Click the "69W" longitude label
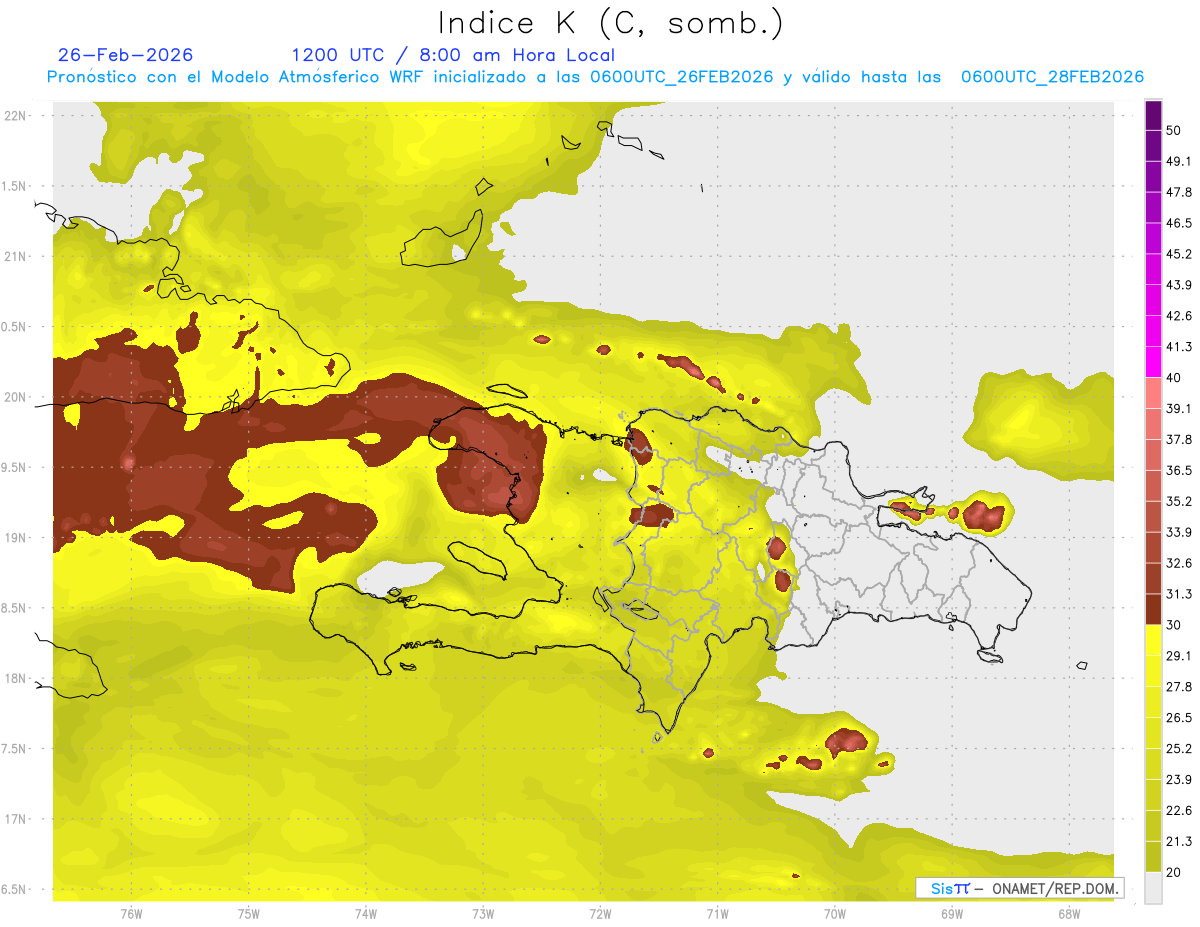The image size is (1200, 927). point(952,913)
